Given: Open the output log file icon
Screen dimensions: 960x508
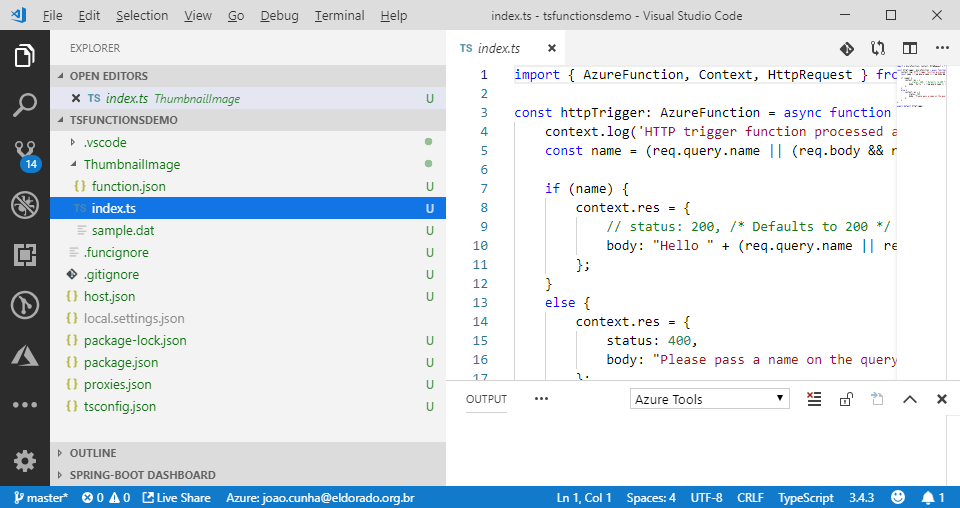Looking at the screenshot, I should pyautogui.click(x=877, y=400).
